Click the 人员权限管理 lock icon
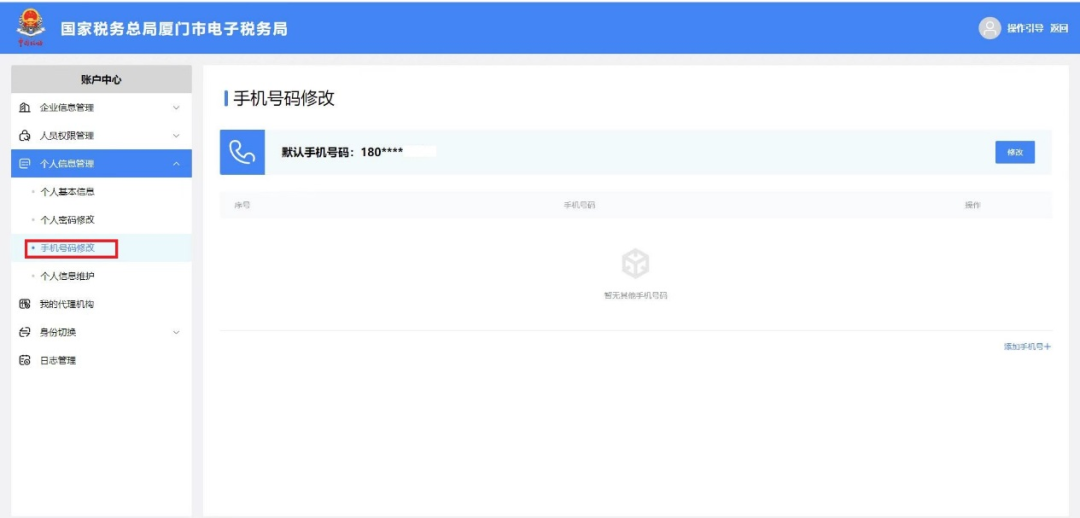Screen dimensions: 1080x518 point(25,136)
